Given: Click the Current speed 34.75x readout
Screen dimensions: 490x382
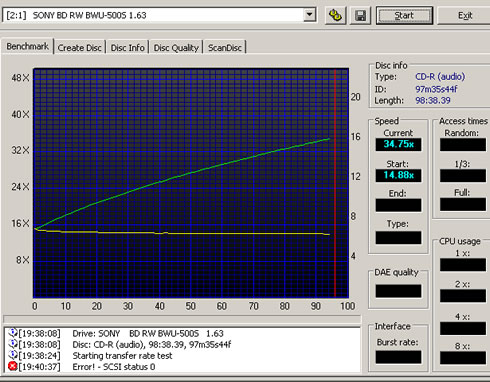Looking at the screenshot, I should [x=398, y=144].
